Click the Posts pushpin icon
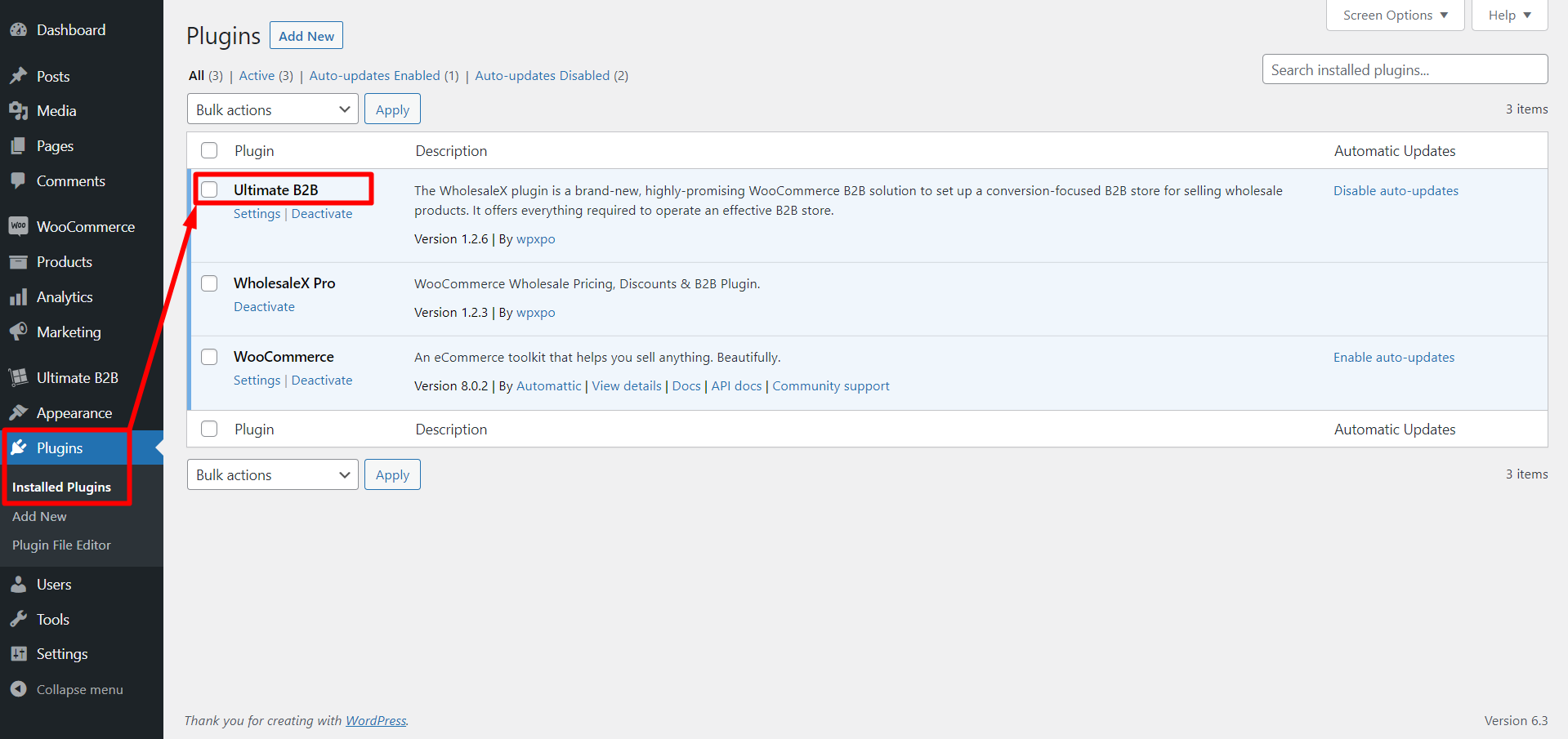The image size is (1568, 739). pyautogui.click(x=18, y=76)
